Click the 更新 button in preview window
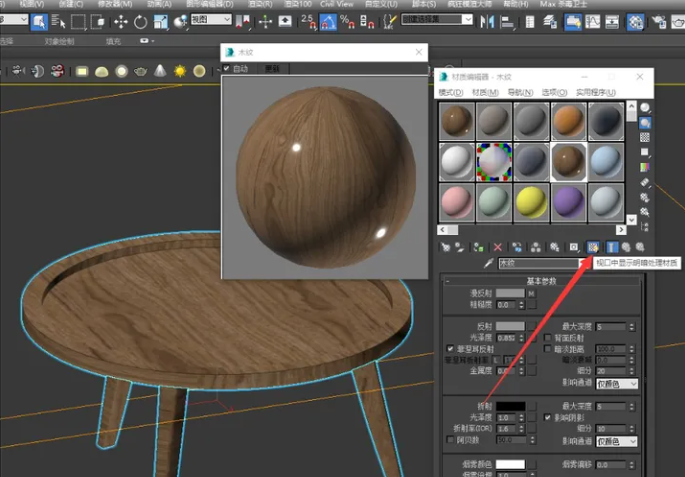685x477 pixels. 272,69
